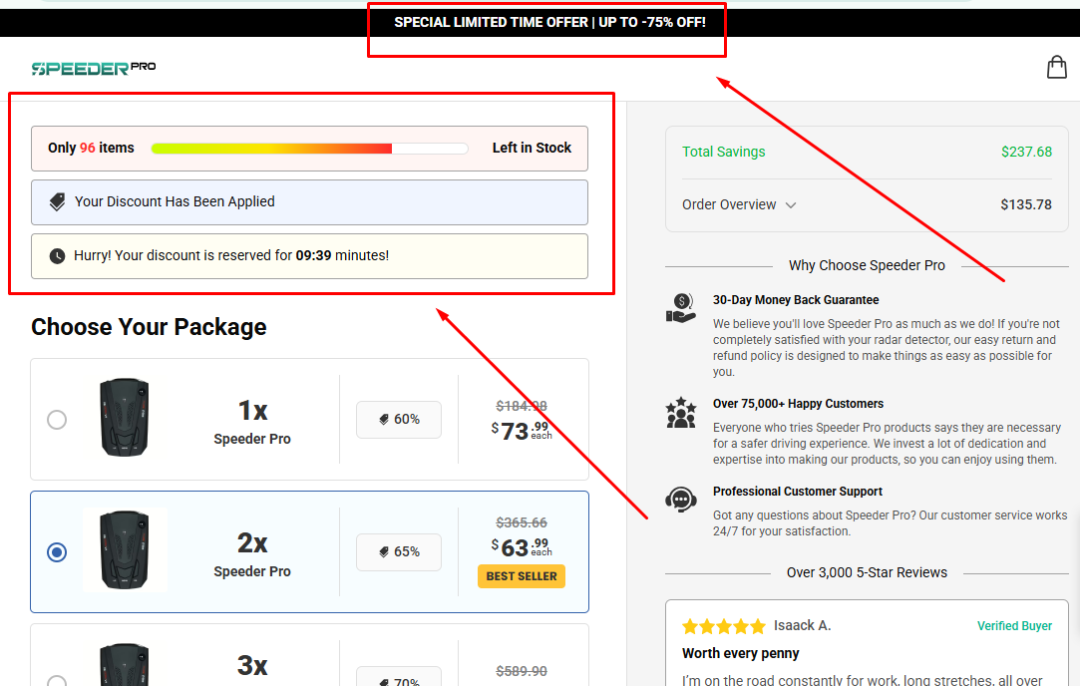The height and width of the screenshot is (686, 1080).
Task: Click the "Over 75,000+ Happy Customers" heading
Action: (x=798, y=404)
